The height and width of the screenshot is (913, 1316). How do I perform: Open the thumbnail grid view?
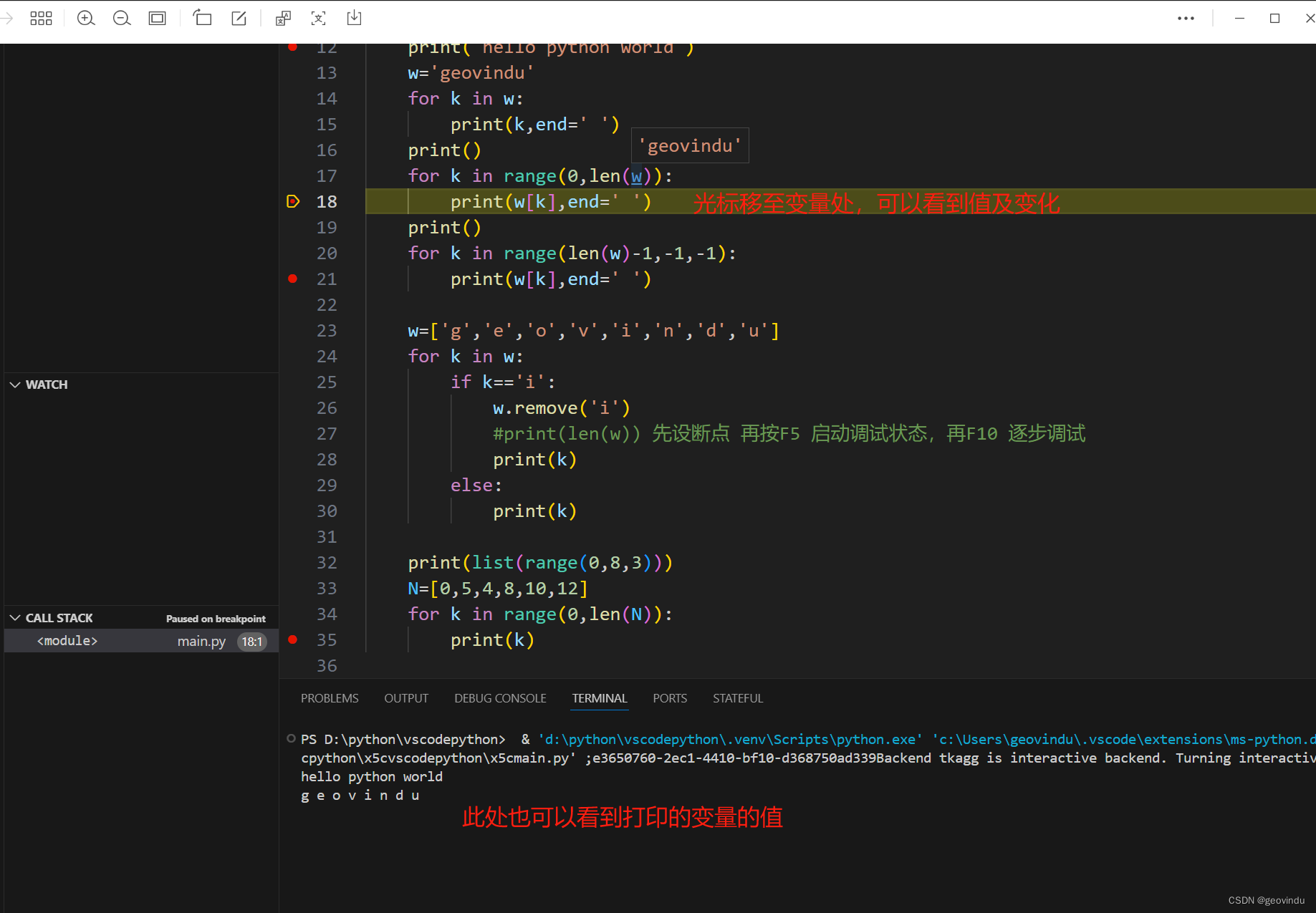(x=41, y=18)
